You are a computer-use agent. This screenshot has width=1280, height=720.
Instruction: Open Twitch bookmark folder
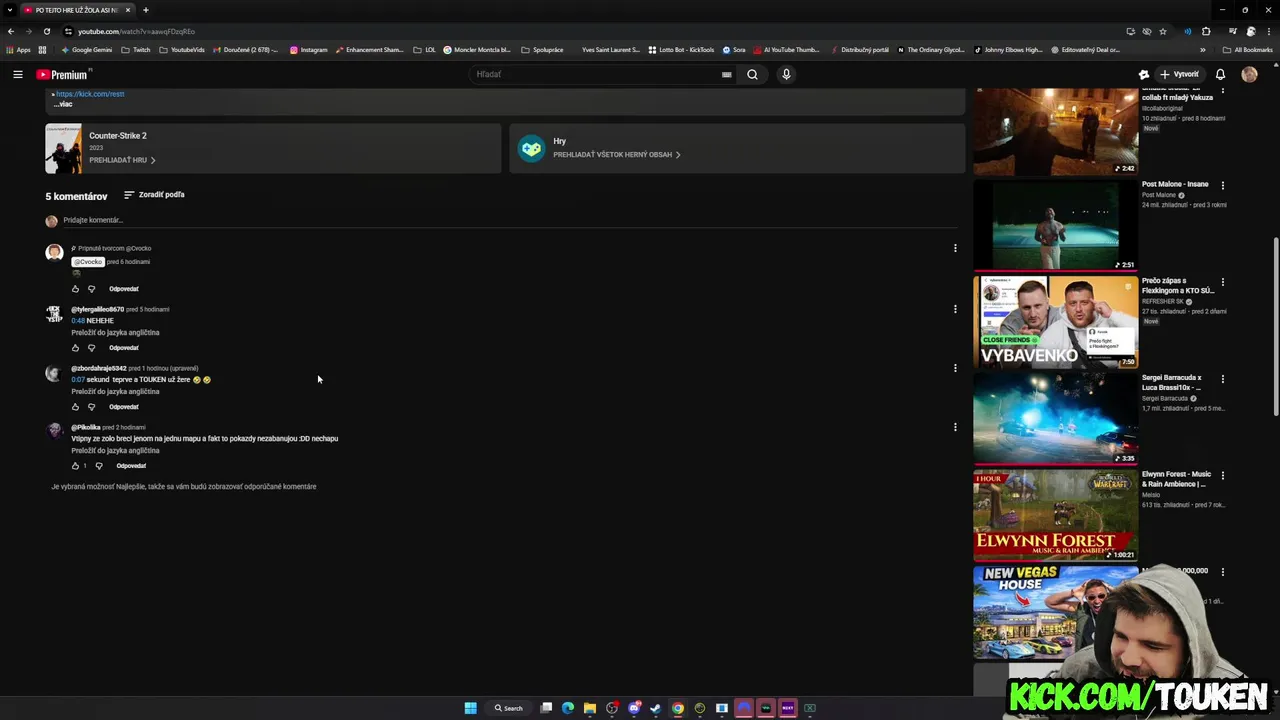point(136,49)
